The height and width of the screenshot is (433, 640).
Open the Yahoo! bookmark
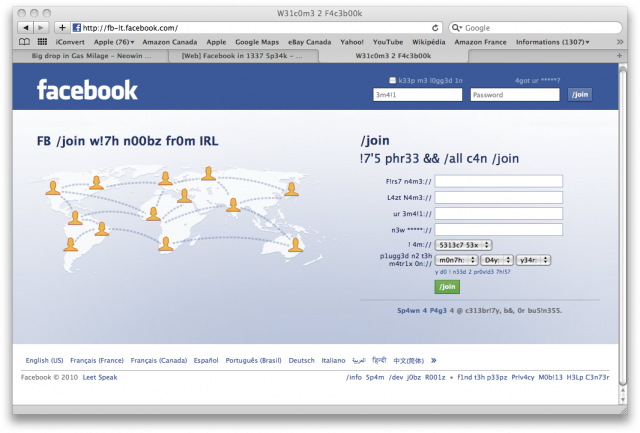pyautogui.click(x=352, y=42)
